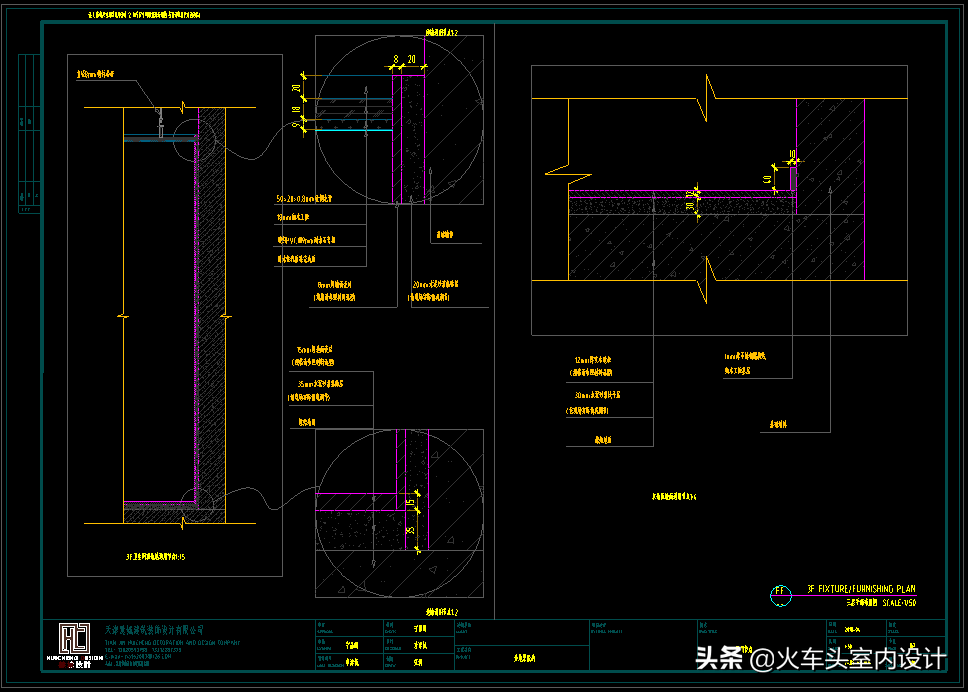Click the 8 dimension in upper detail

point(396,59)
